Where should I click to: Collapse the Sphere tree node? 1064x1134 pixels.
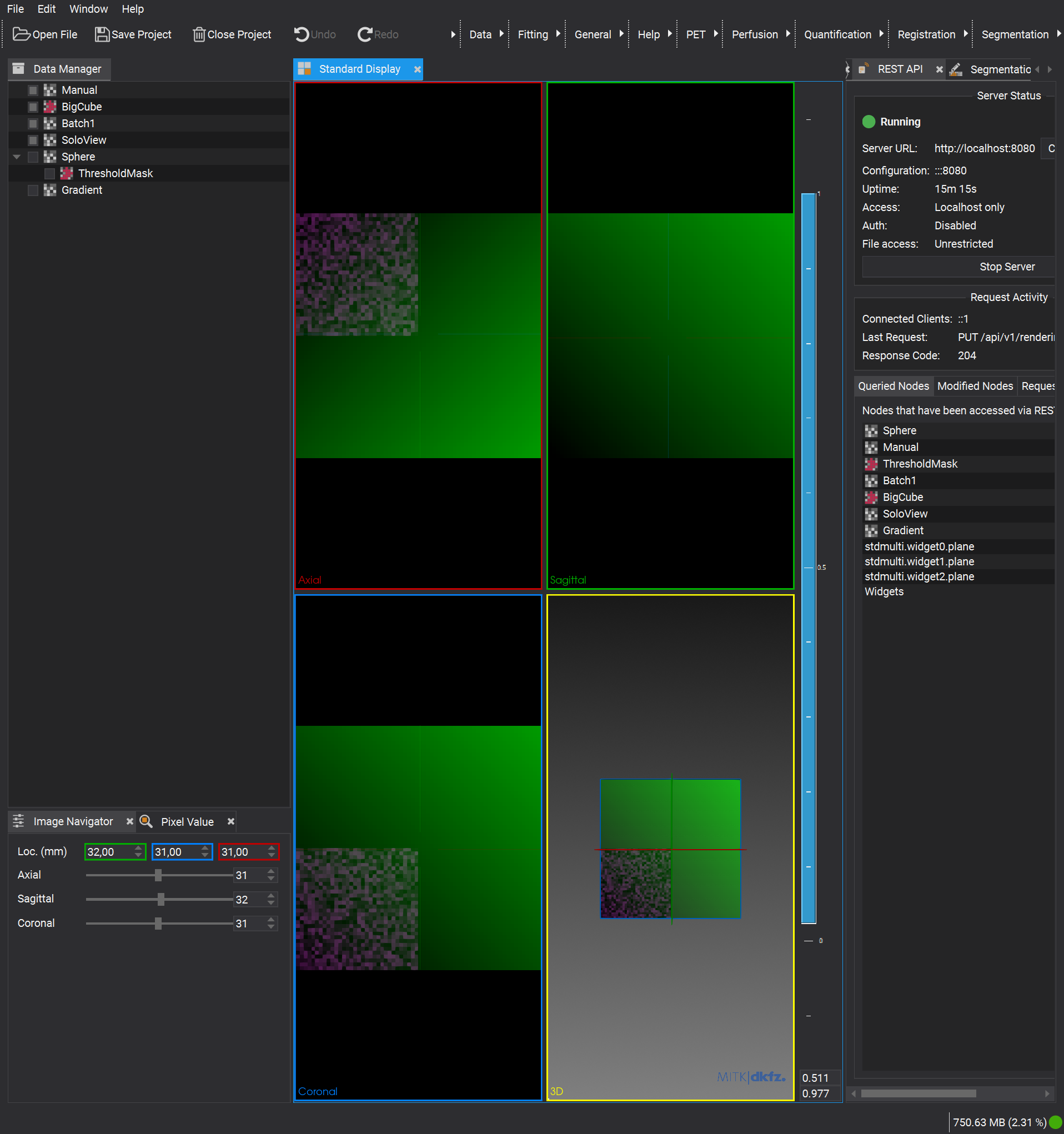17,156
